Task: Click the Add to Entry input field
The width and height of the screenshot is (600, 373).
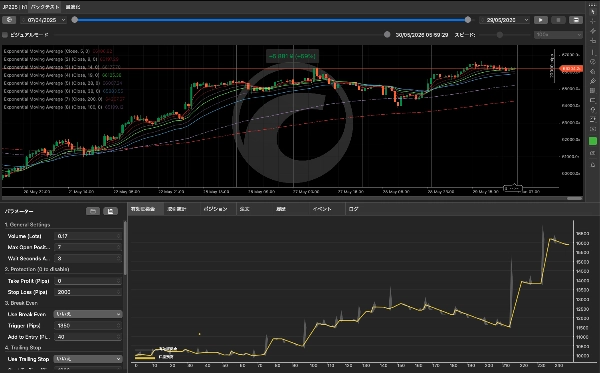Action: click(88, 337)
